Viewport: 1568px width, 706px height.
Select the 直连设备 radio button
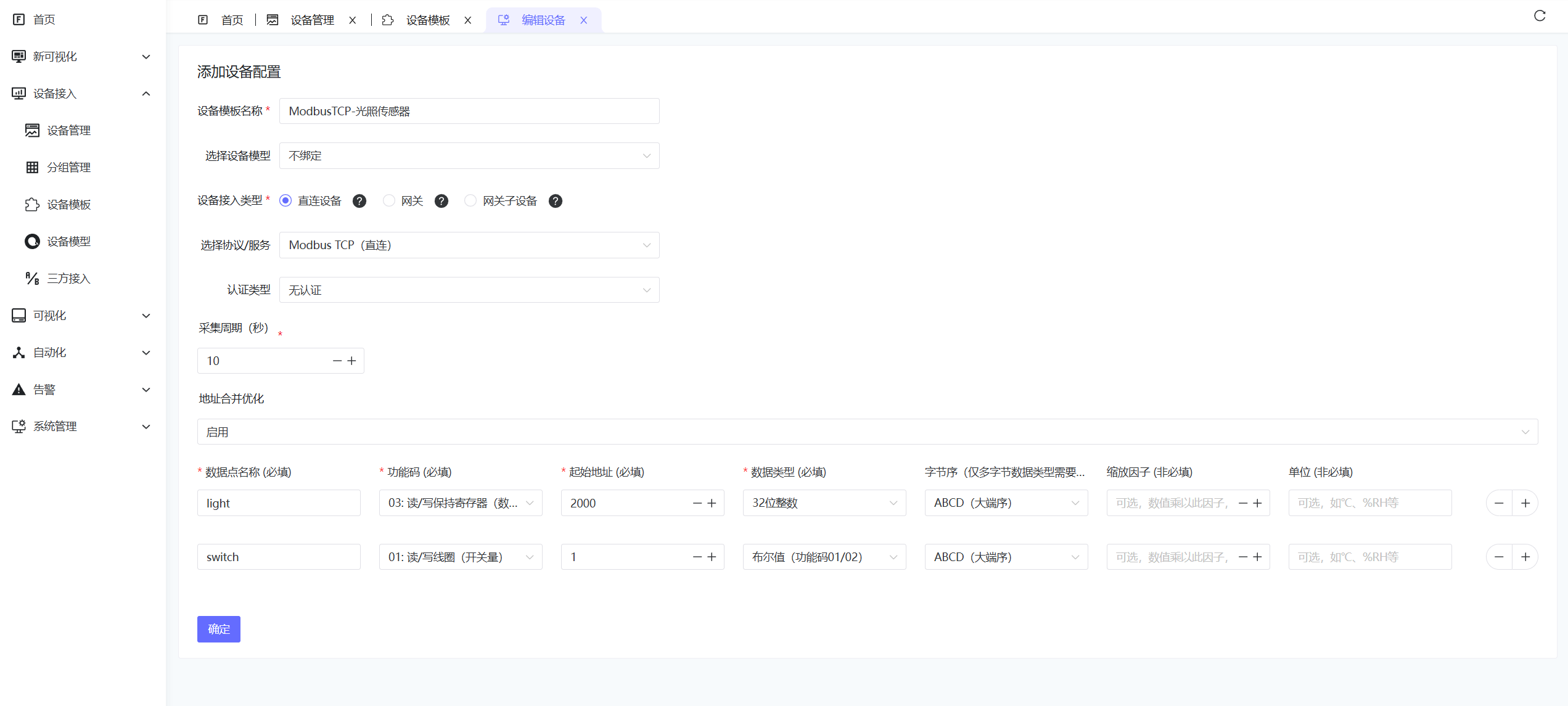(x=285, y=200)
